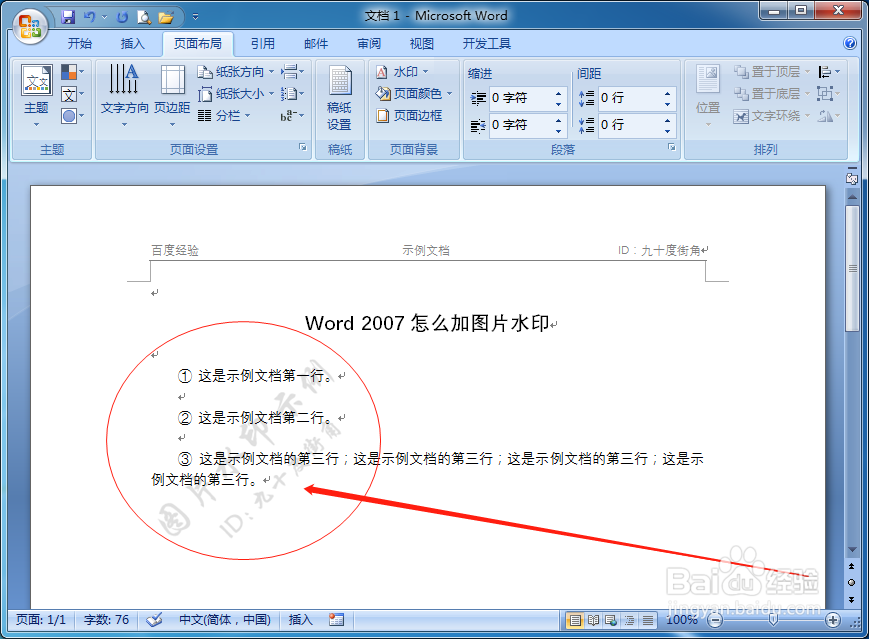The image size is (869, 639).
Task: Open line numbers dropdown icon
Action: (x=292, y=94)
